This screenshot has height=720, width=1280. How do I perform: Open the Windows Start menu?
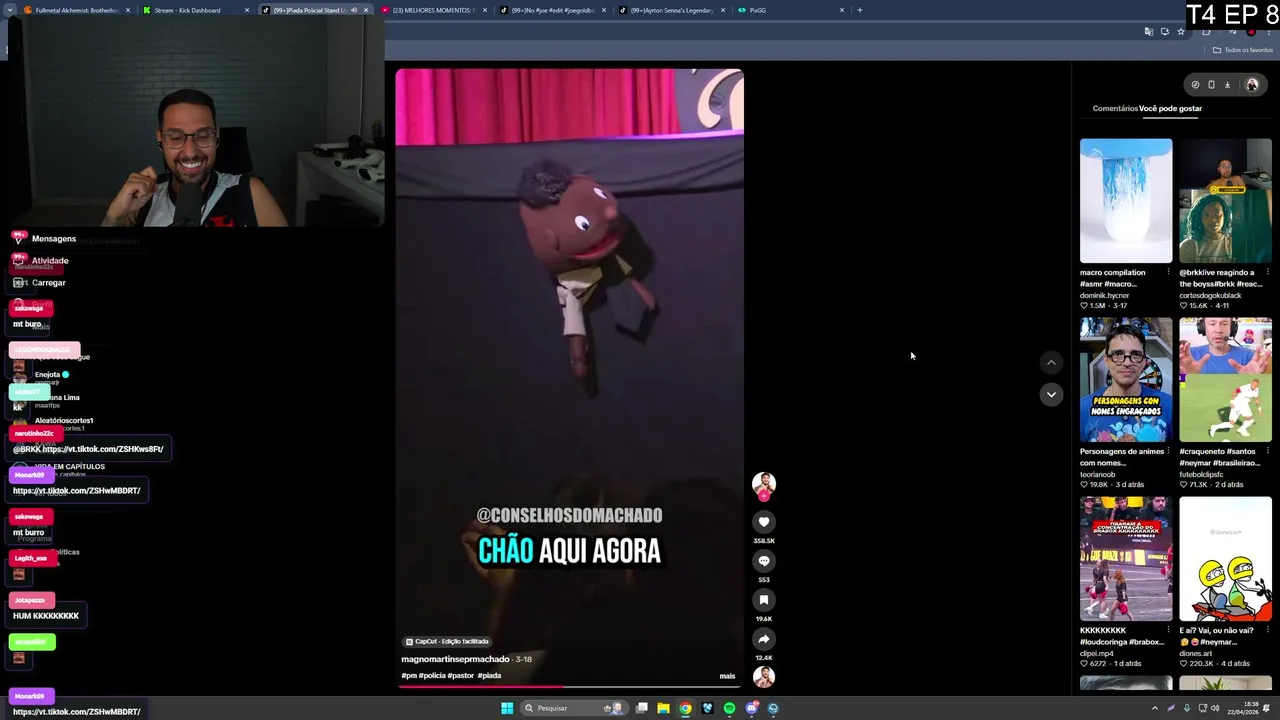click(x=507, y=708)
